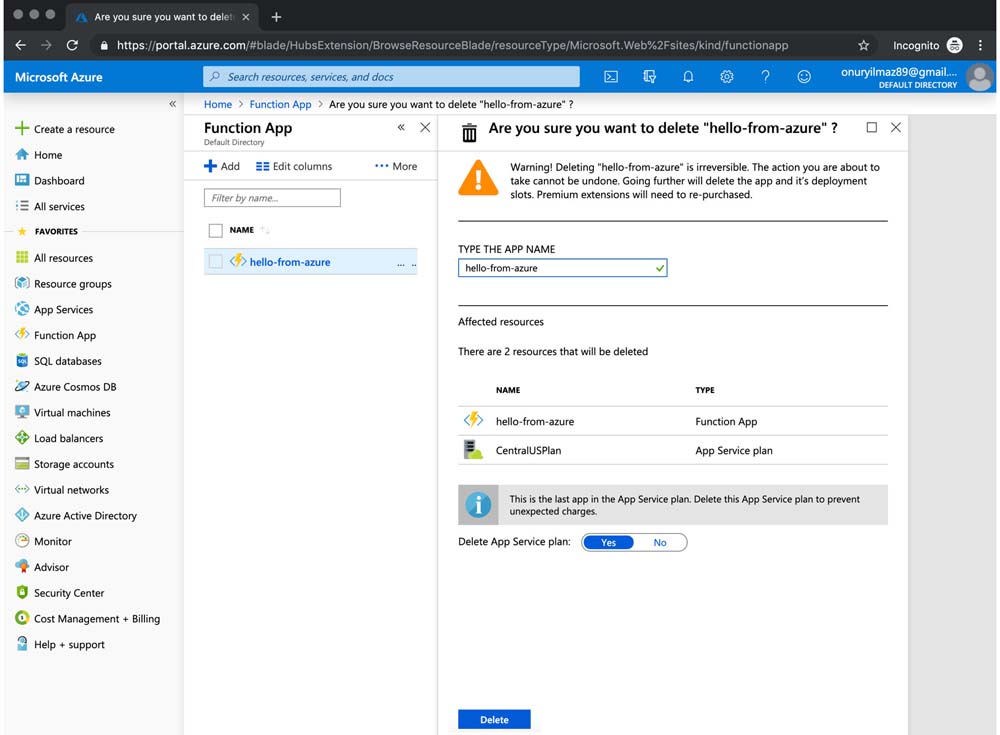Open Storage accounts from the sidebar
Image resolution: width=1000 pixels, height=735 pixels.
tap(73, 464)
